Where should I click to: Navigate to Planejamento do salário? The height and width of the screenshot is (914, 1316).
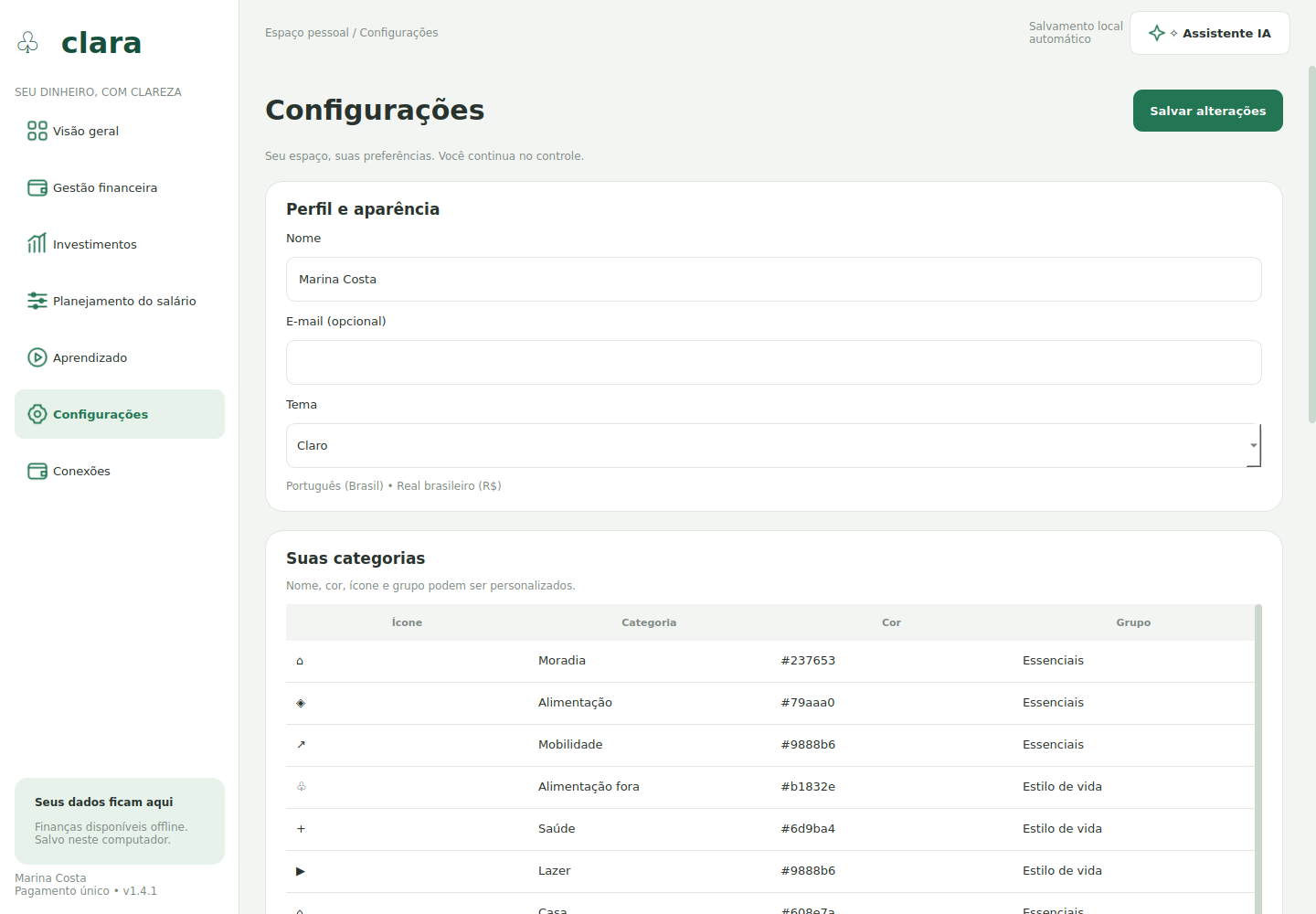point(120,301)
